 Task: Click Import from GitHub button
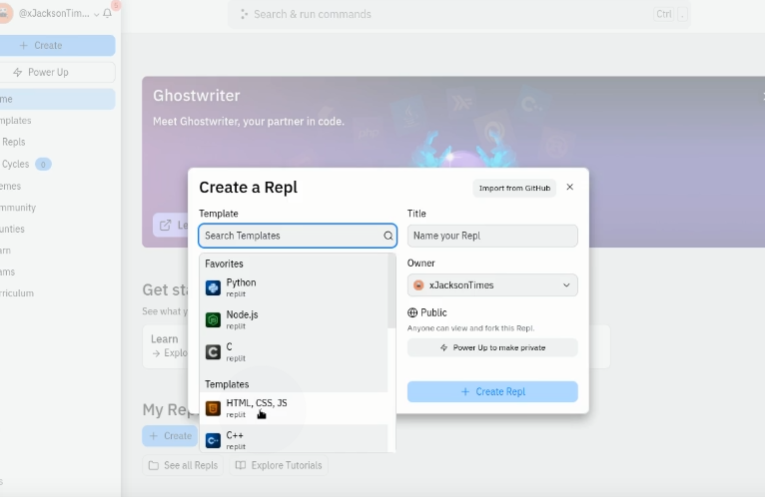pos(514,188)
